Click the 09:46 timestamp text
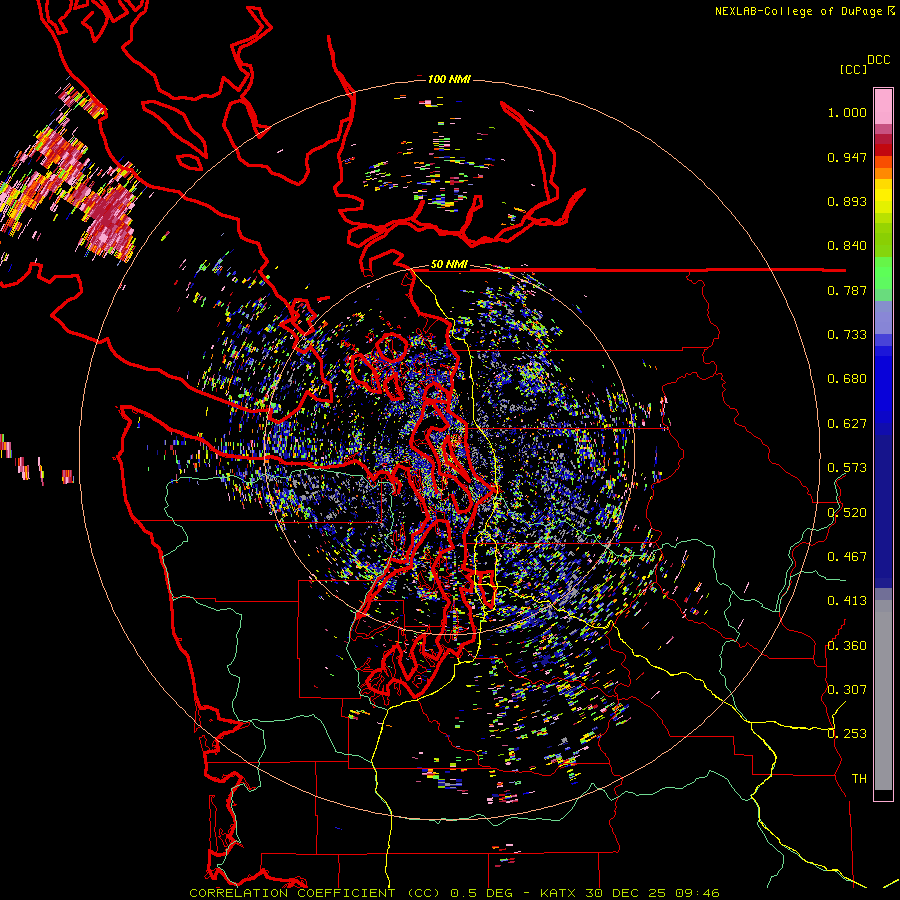900x900 pixels. coord(696,893)
